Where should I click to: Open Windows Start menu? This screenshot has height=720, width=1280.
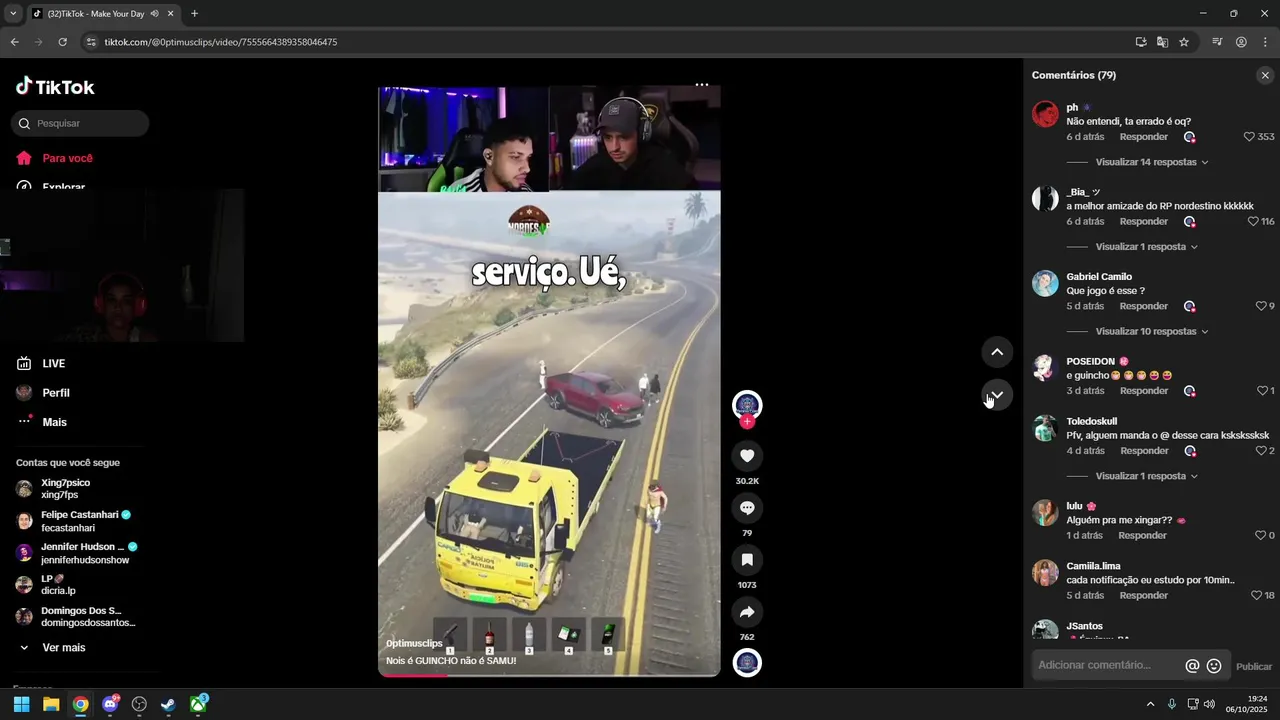pyautogui.click(x=21, y=704)
